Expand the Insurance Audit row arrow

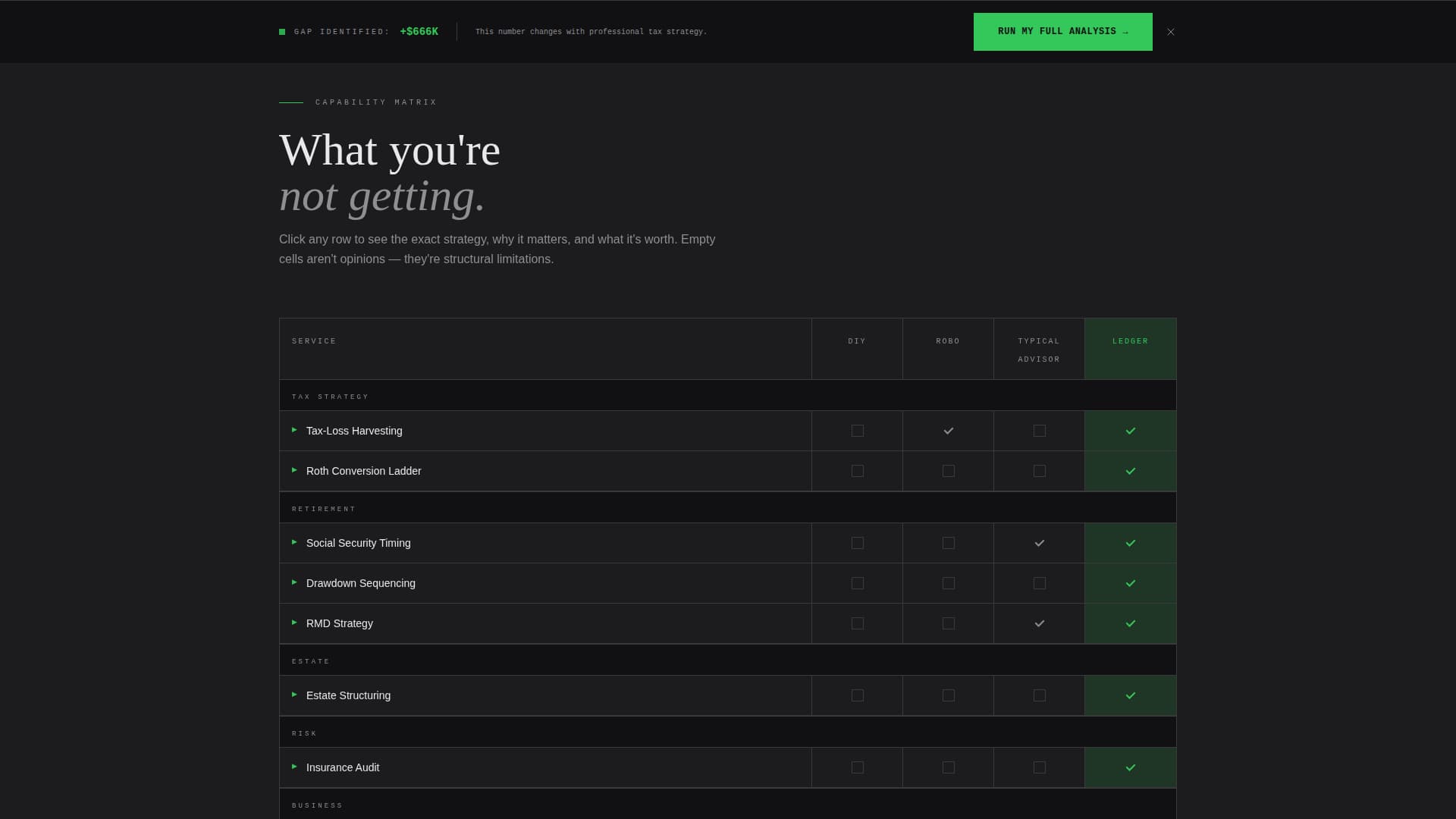pos(294,767)
